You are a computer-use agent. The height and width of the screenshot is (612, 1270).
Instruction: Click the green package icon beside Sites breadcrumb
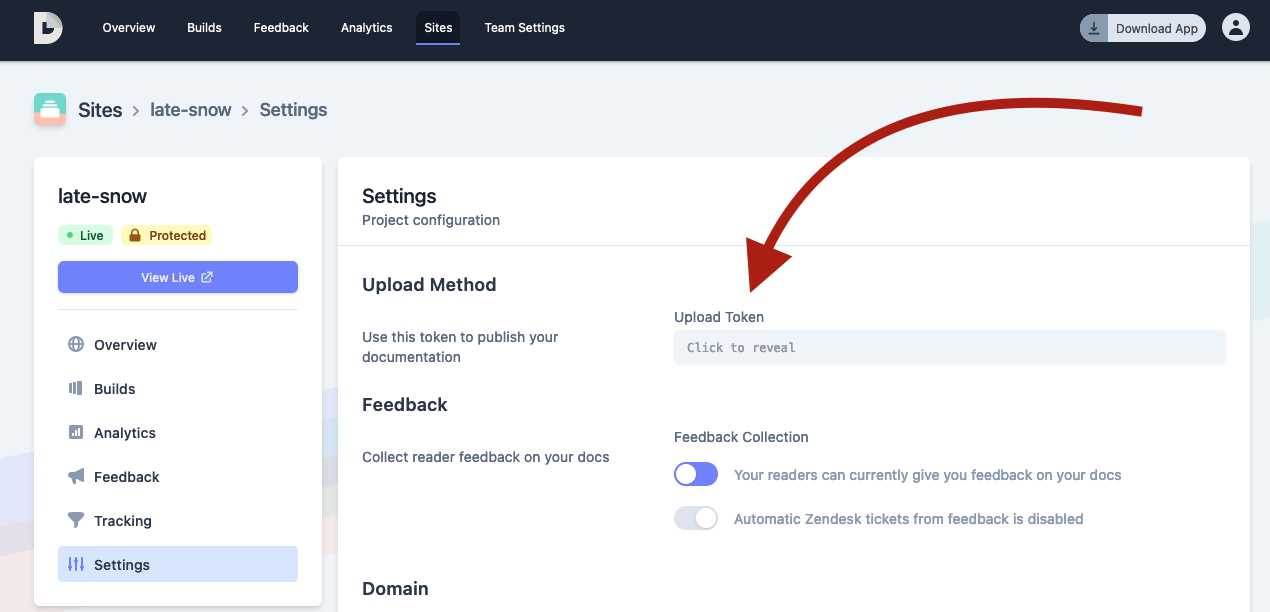(49, 109)
